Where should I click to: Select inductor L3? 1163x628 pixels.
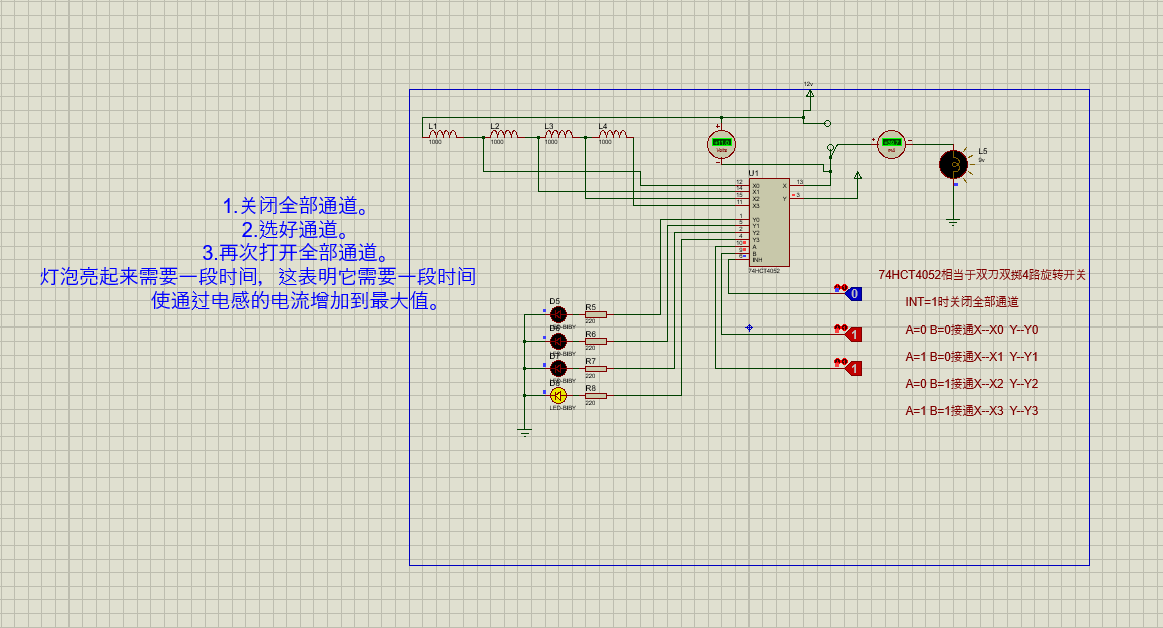click(x=559, y=133)
